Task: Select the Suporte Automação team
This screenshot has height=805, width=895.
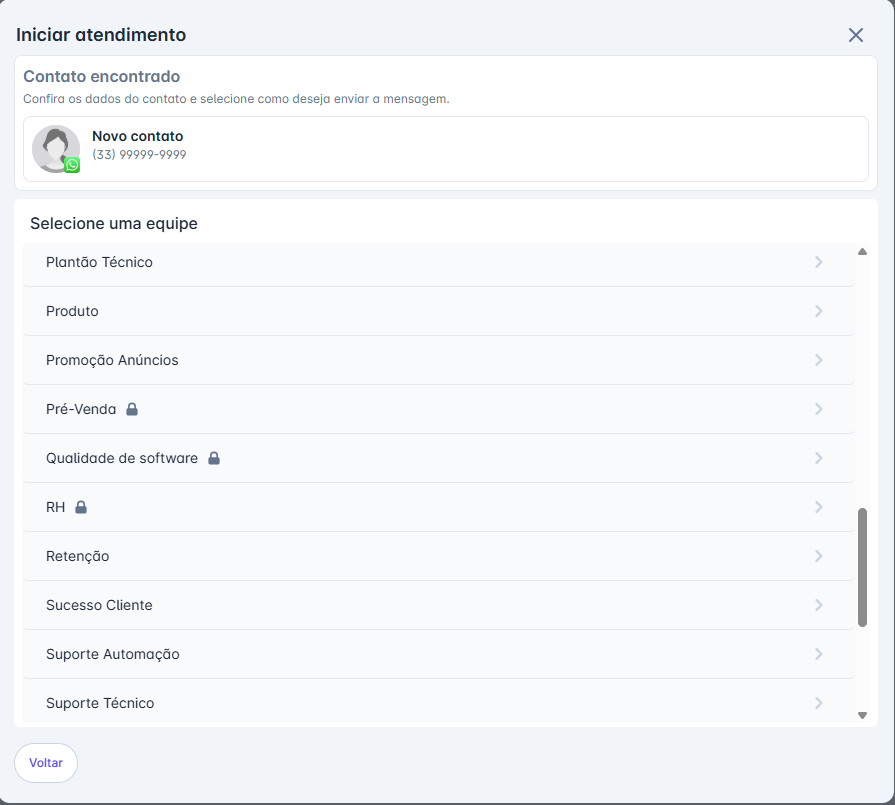Action: coord(113,654)
